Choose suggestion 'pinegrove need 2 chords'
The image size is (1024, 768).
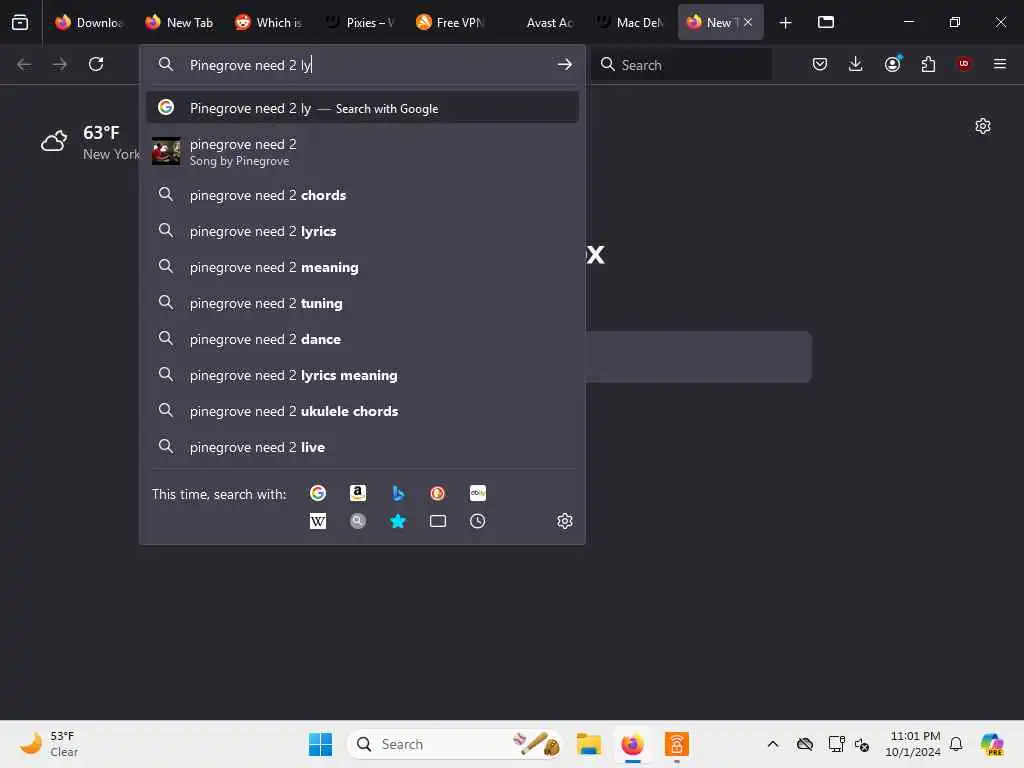pos(362,195)
